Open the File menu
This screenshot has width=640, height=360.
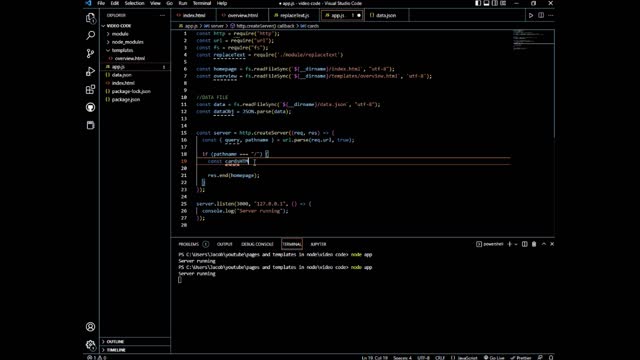[101, 3]
